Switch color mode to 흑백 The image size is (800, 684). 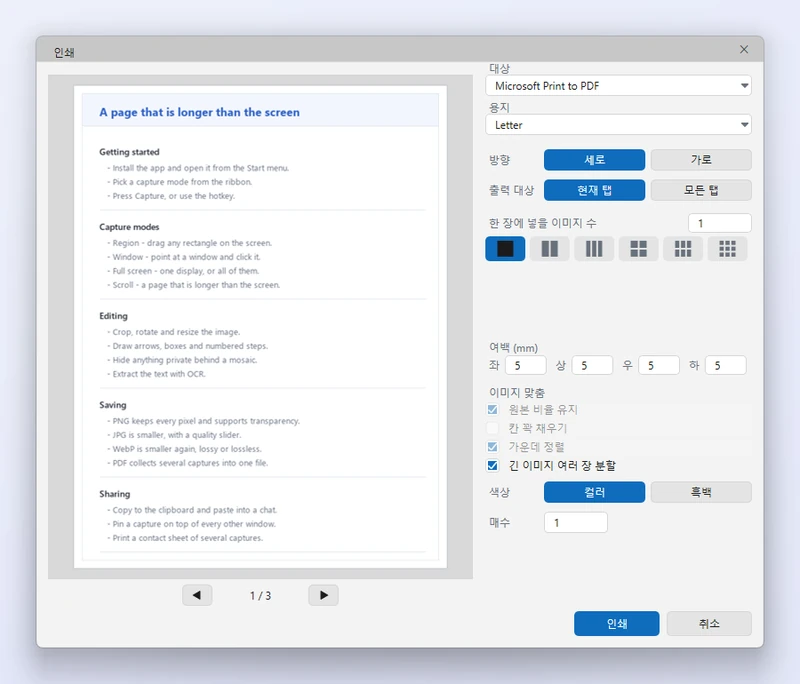click(701, 492)
